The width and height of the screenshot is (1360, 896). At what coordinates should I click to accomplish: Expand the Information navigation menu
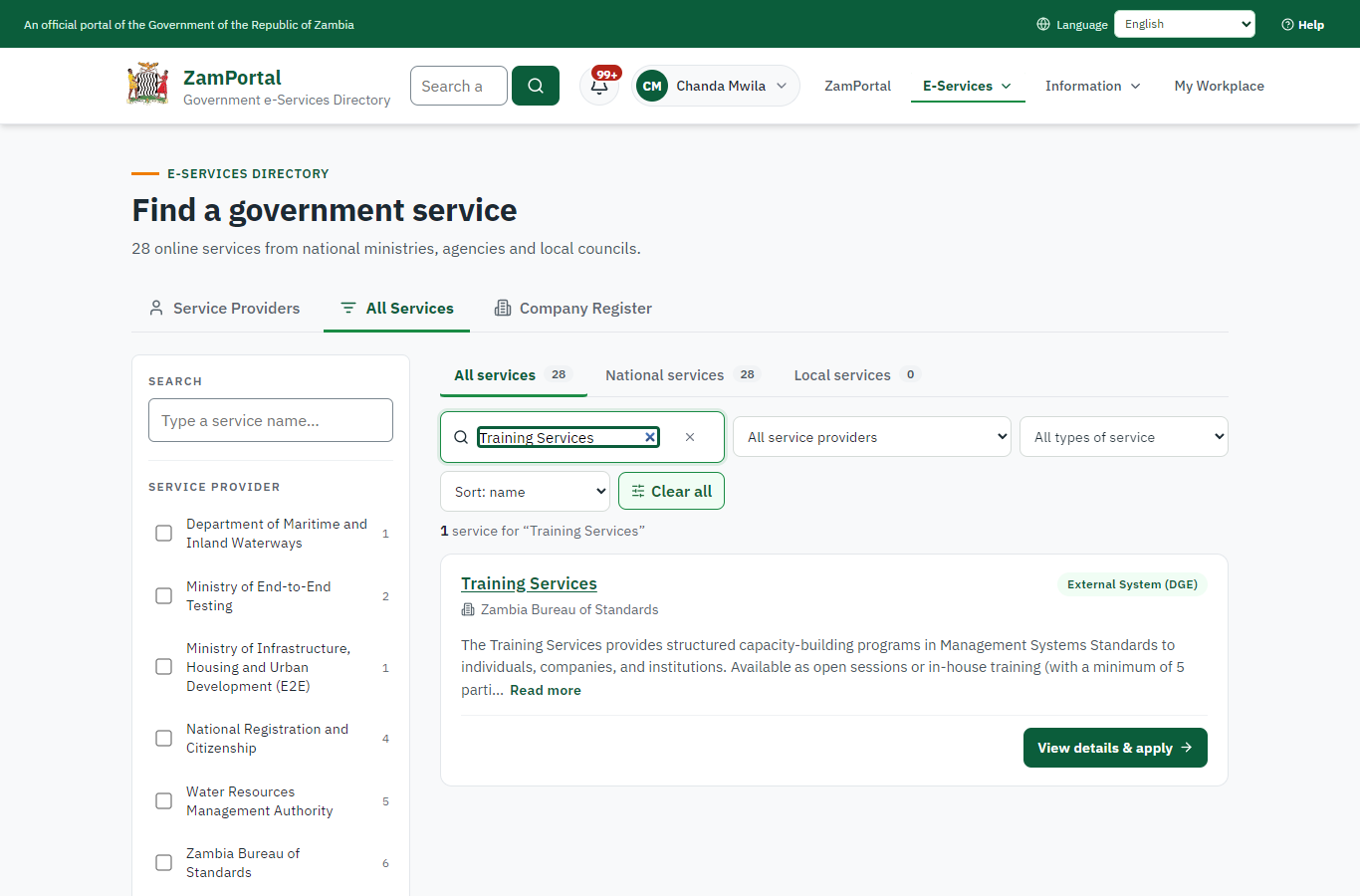pos(1092,86)
